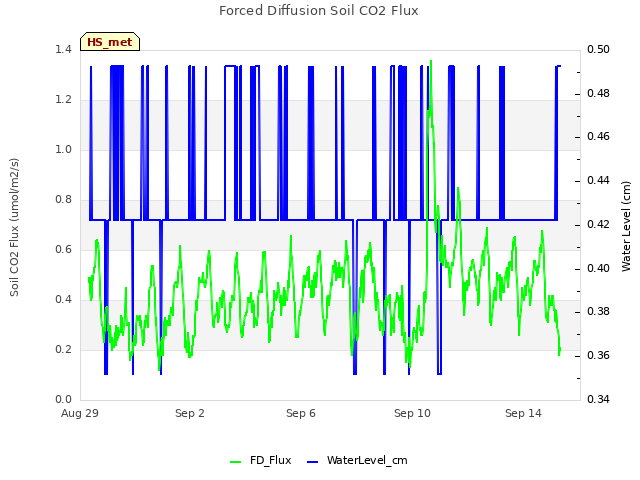Image resolution: width=640 pixels, height=480 pixels.
Task: Click the 1.4 tick on the left axis
Action: click(x=63, y=50)
